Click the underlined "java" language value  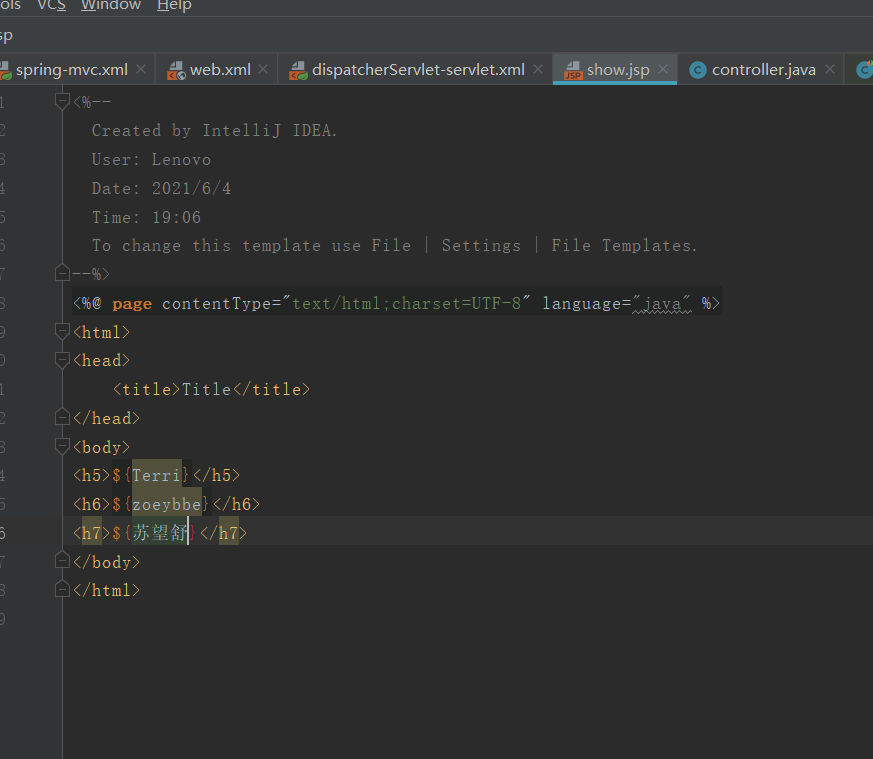point(662,303)
